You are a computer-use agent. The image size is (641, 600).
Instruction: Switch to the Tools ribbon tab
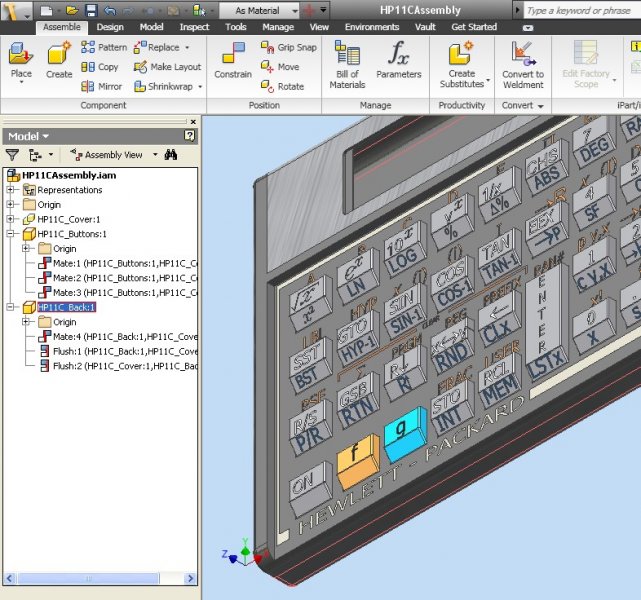coord(235,27)
